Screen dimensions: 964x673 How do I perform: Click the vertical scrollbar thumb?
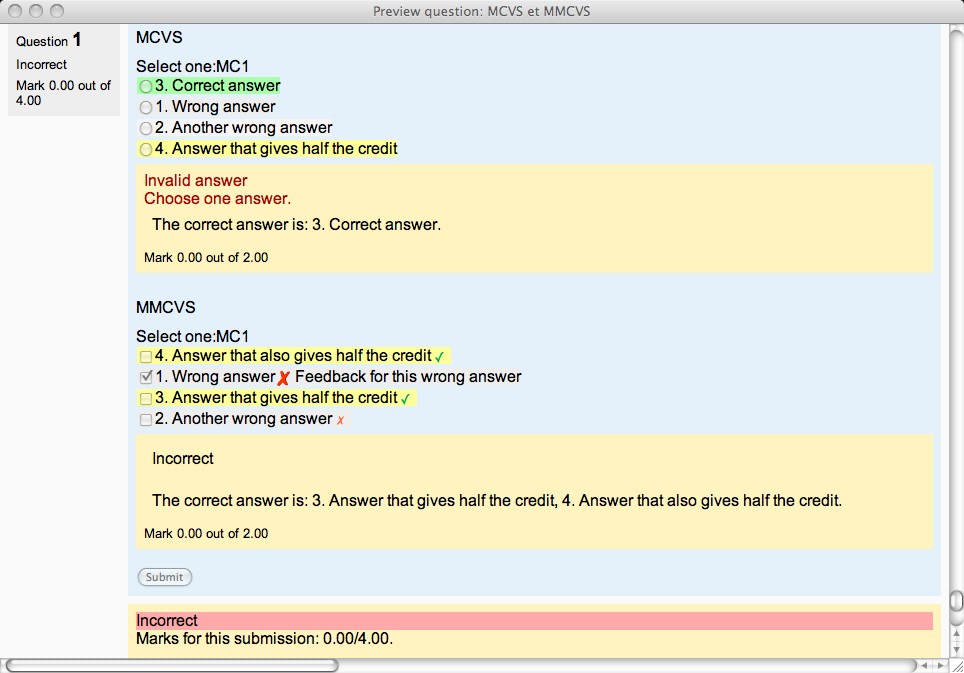click(956, 600)
